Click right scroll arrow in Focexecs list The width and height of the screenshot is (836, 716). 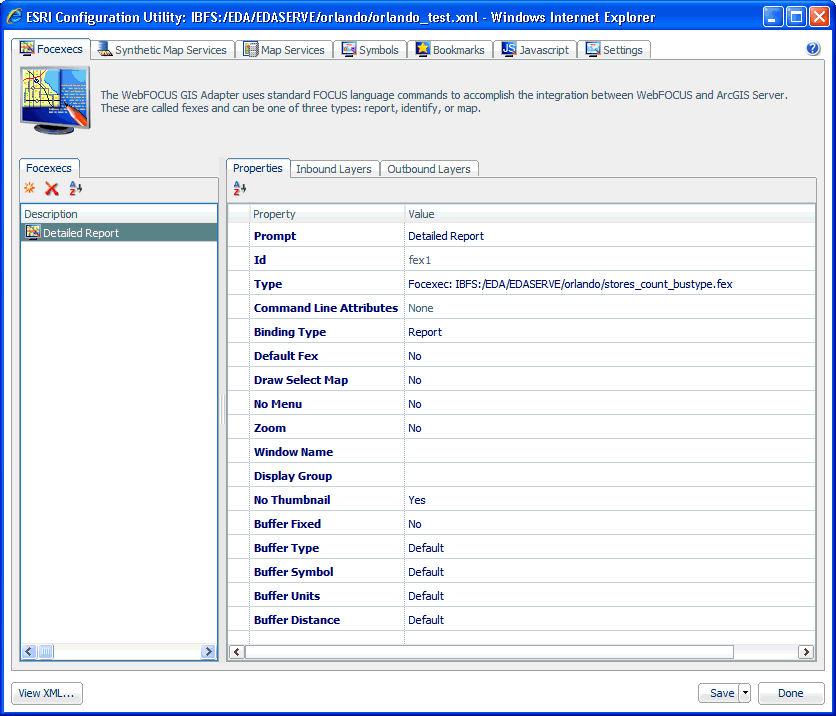click(x=208, y=651)
